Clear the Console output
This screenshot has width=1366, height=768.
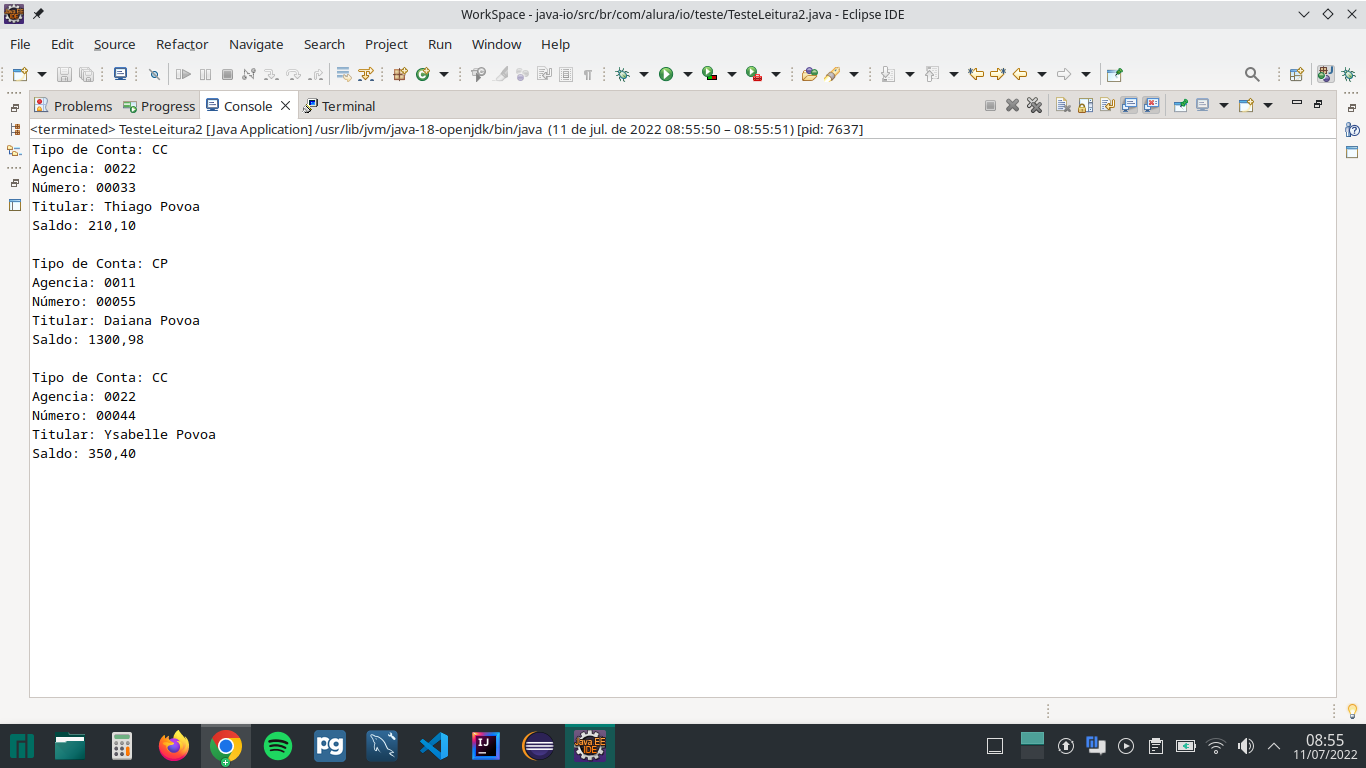tap(1063, 105)
